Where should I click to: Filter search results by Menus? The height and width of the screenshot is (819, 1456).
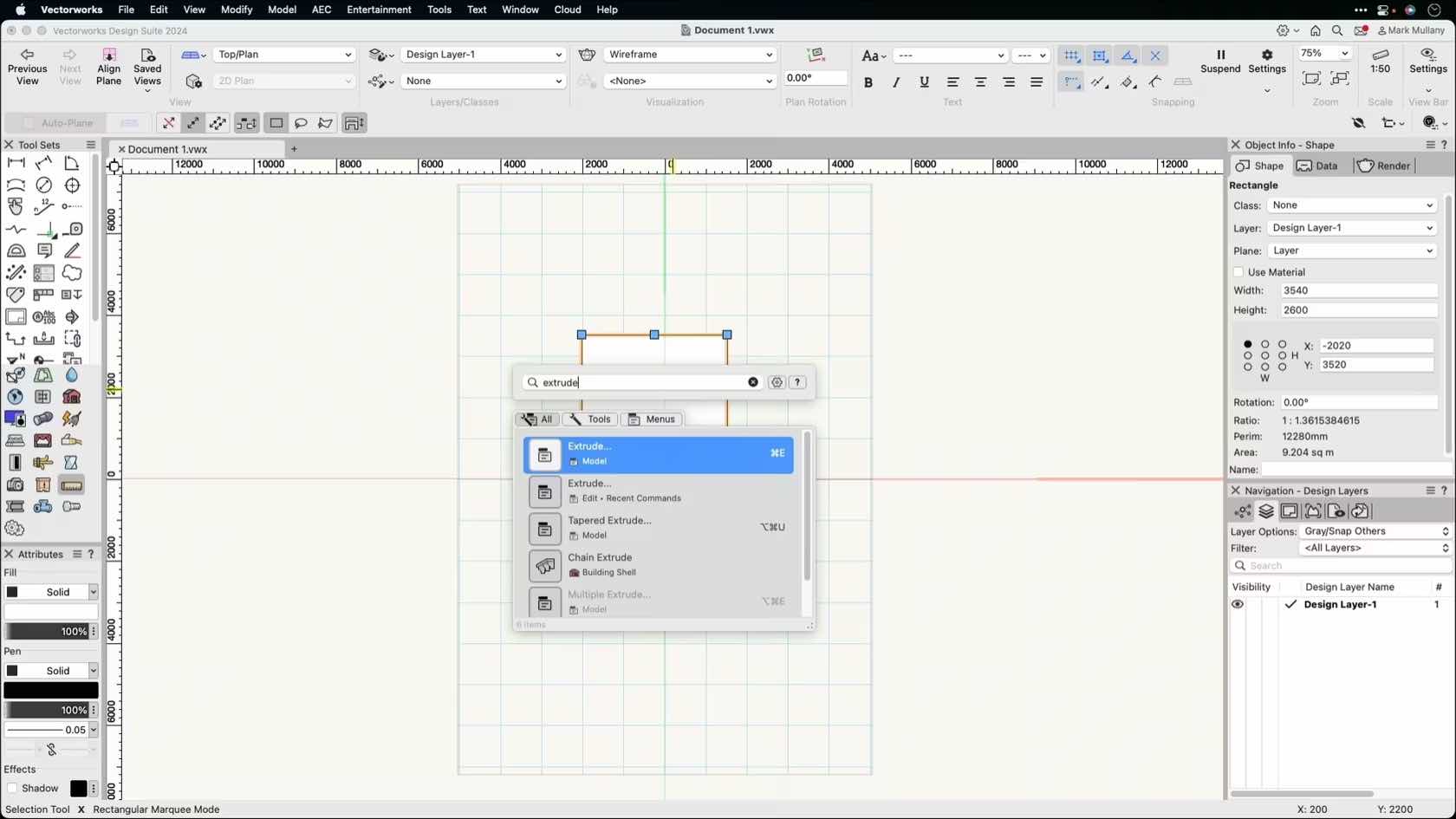652,419
